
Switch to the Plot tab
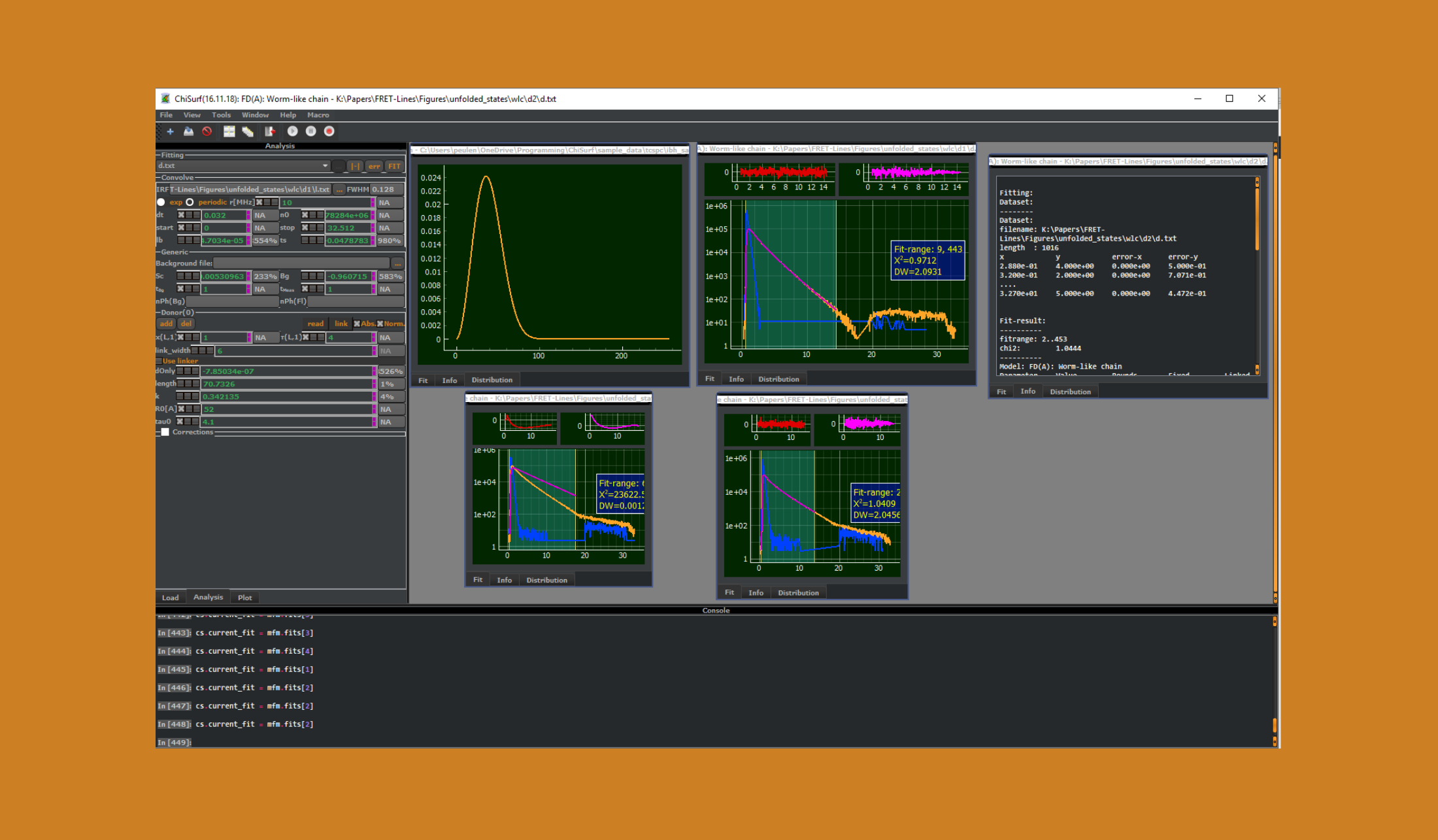[x=245, y=597]
